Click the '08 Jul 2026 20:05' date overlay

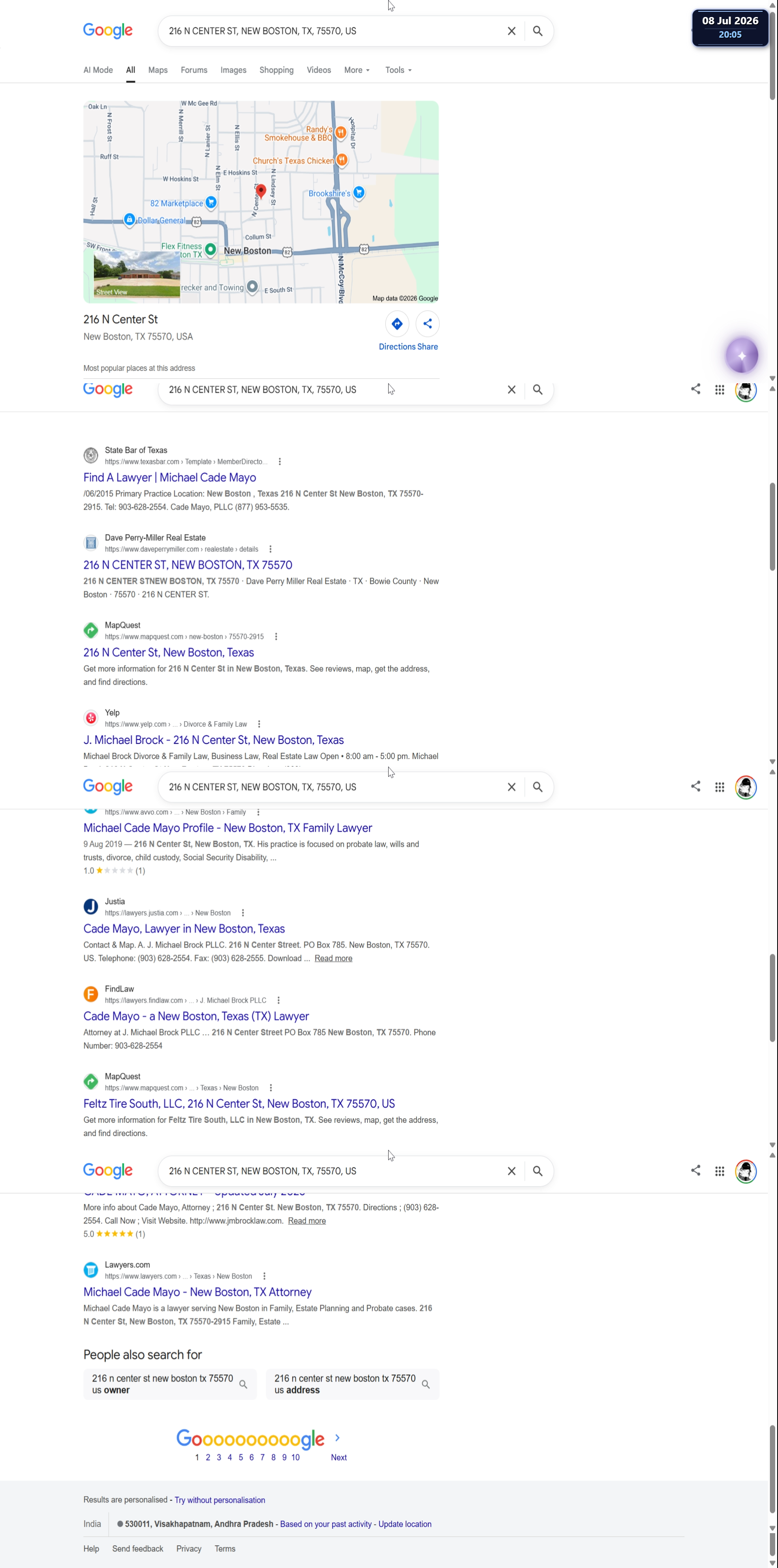point(730,28)
